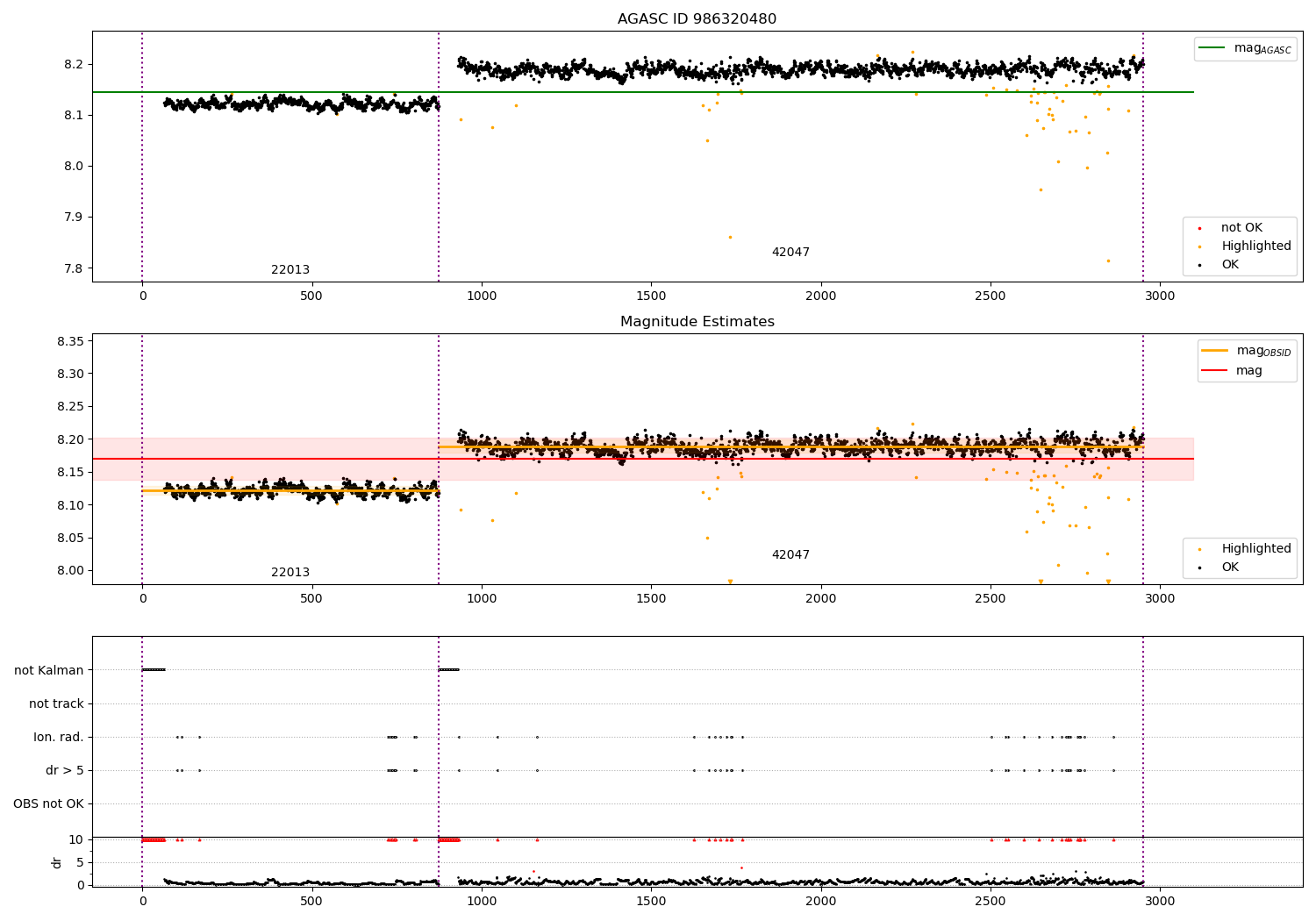1316x921 pixels.
Task: Click the green mag AGASC legend line sample
Action: coord(1213,48)
